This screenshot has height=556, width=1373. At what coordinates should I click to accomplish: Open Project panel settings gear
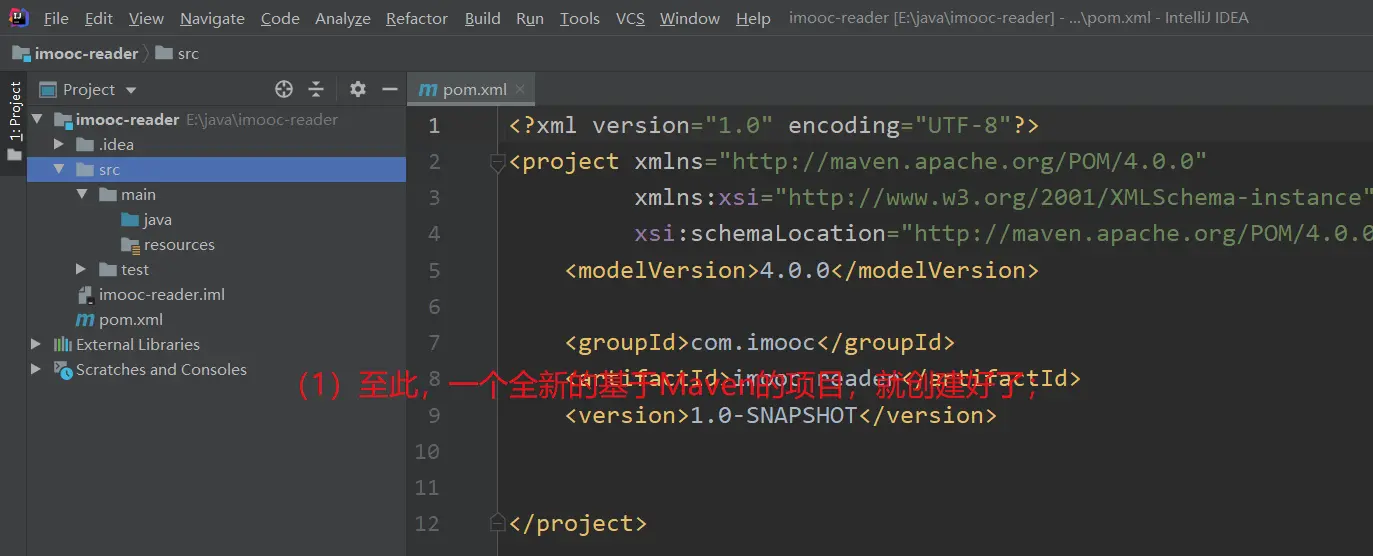[358, 89]
